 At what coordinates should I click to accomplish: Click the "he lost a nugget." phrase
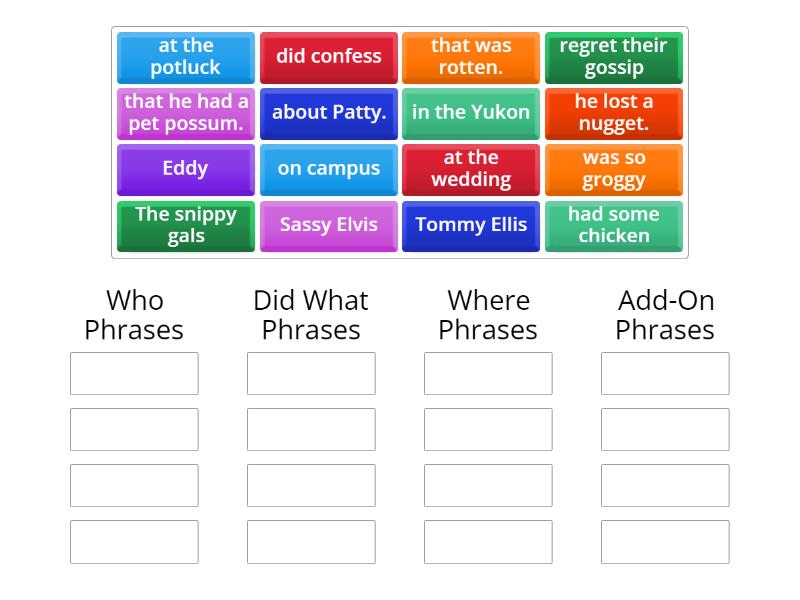tap(614, 113)
